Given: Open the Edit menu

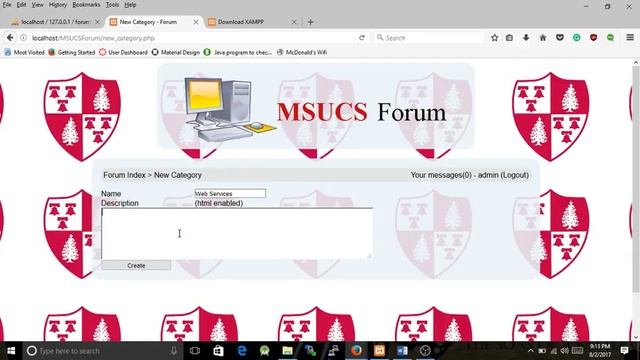Looking at the screenshot, I should pos(21,5).
